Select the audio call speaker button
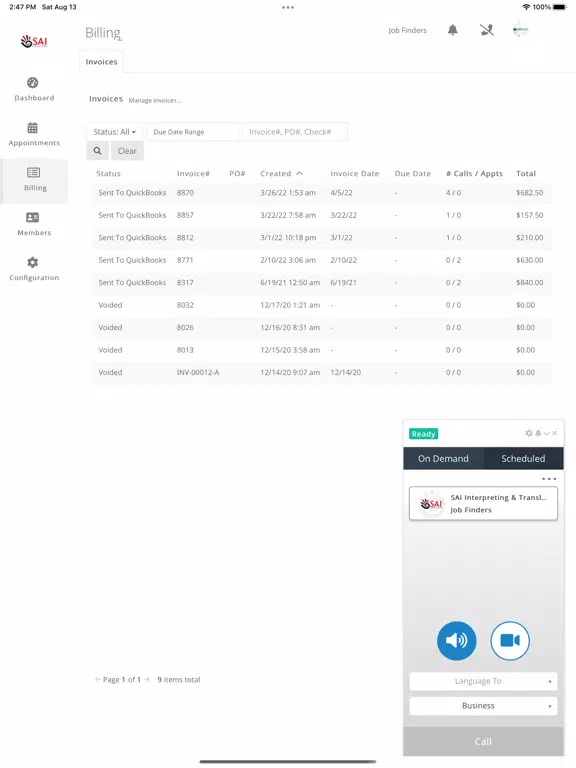This screenshot has height=768, width=576. tap(456, 641)
